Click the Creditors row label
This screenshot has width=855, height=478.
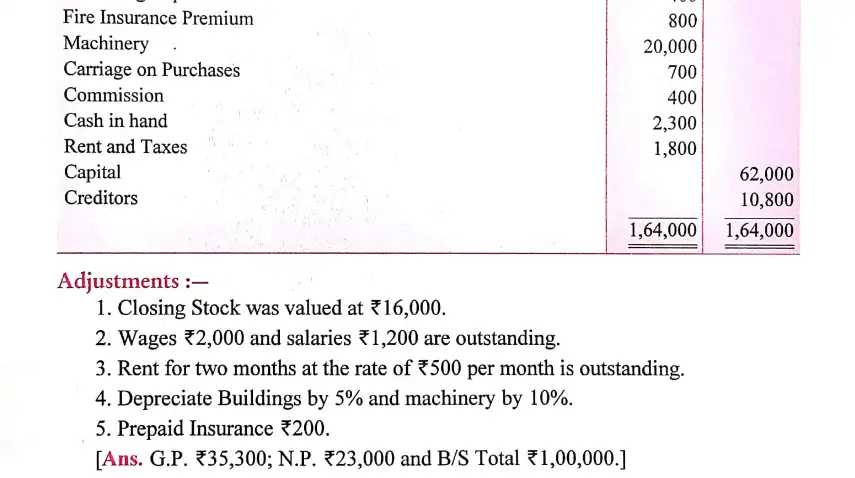(x=101, y=198)
